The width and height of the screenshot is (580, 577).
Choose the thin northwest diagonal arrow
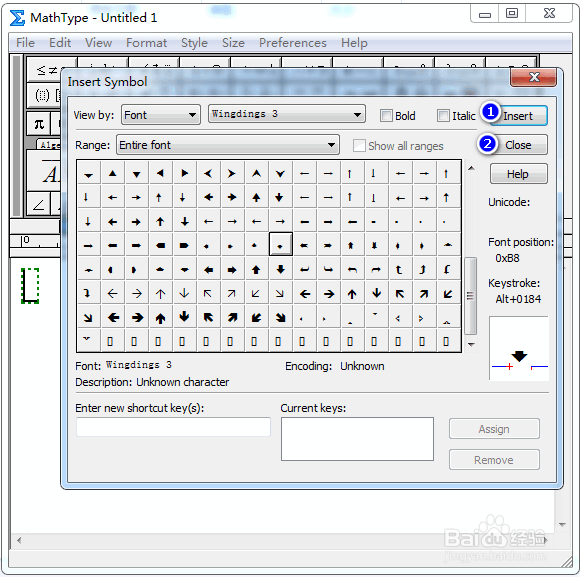(208, 294)
